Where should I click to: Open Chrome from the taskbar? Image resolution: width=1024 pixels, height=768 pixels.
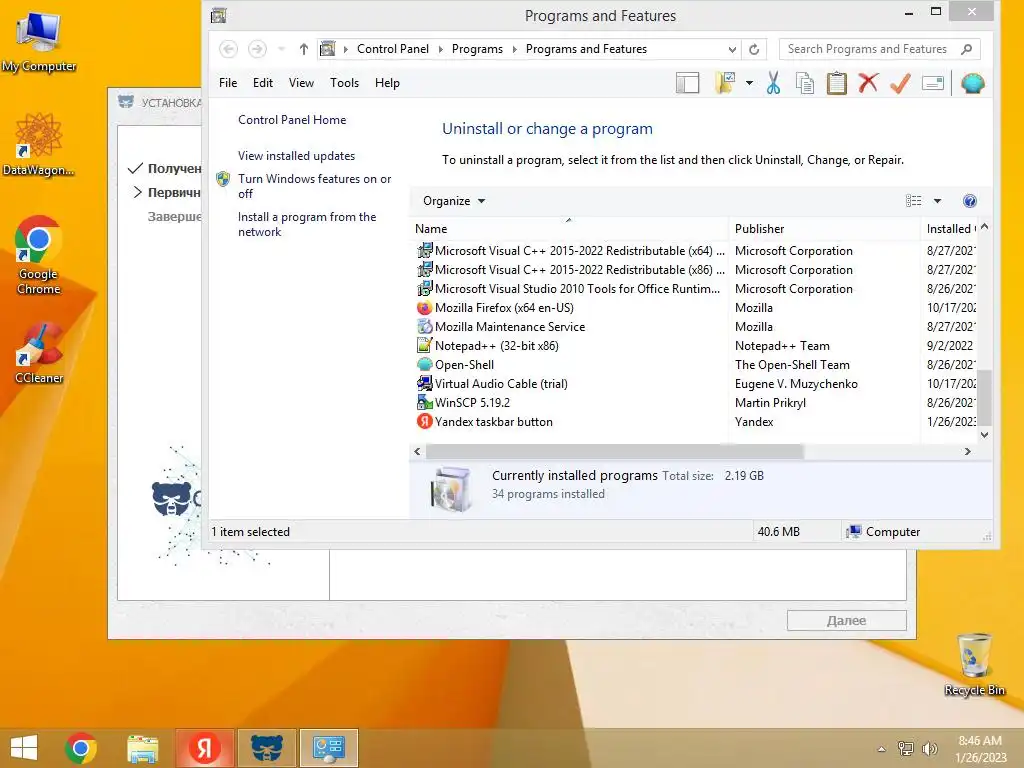tap(81, 748)
